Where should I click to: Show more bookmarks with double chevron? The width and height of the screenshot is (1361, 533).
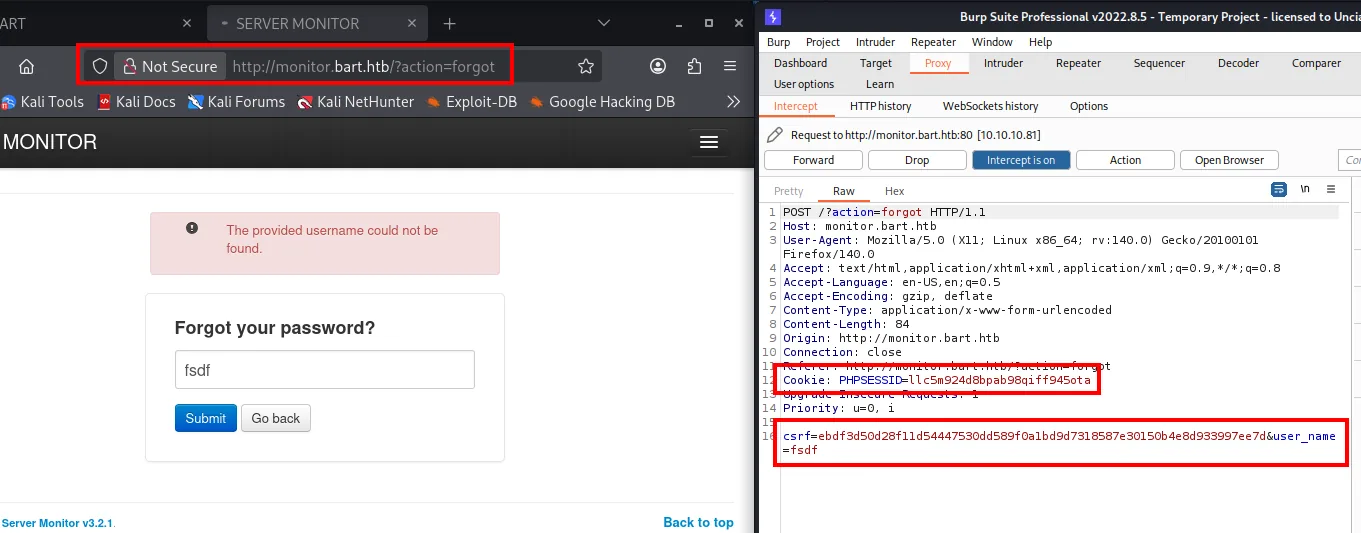click(x=733, y=101)
